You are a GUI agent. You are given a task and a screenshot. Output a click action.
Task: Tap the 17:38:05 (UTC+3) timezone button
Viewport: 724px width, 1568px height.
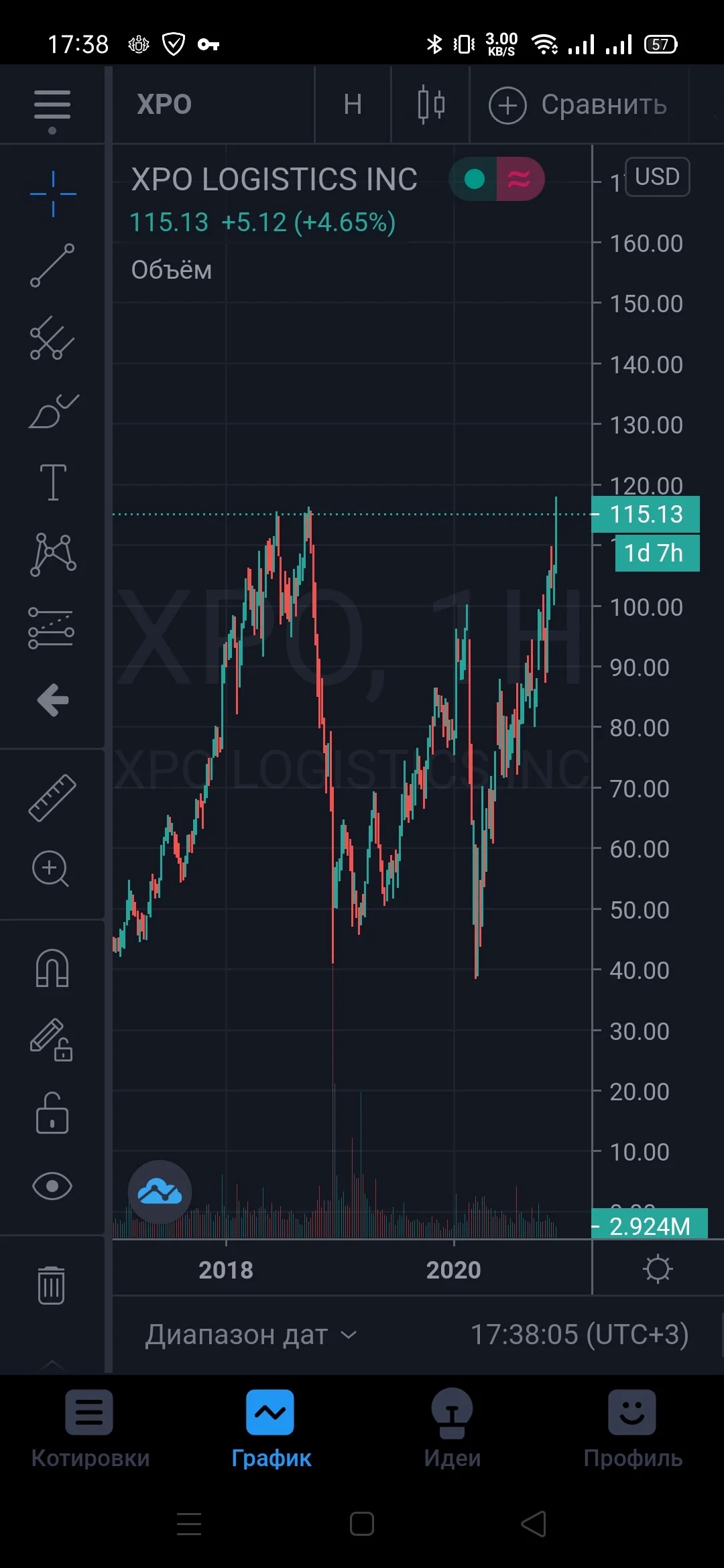[x=580, y=1335]
